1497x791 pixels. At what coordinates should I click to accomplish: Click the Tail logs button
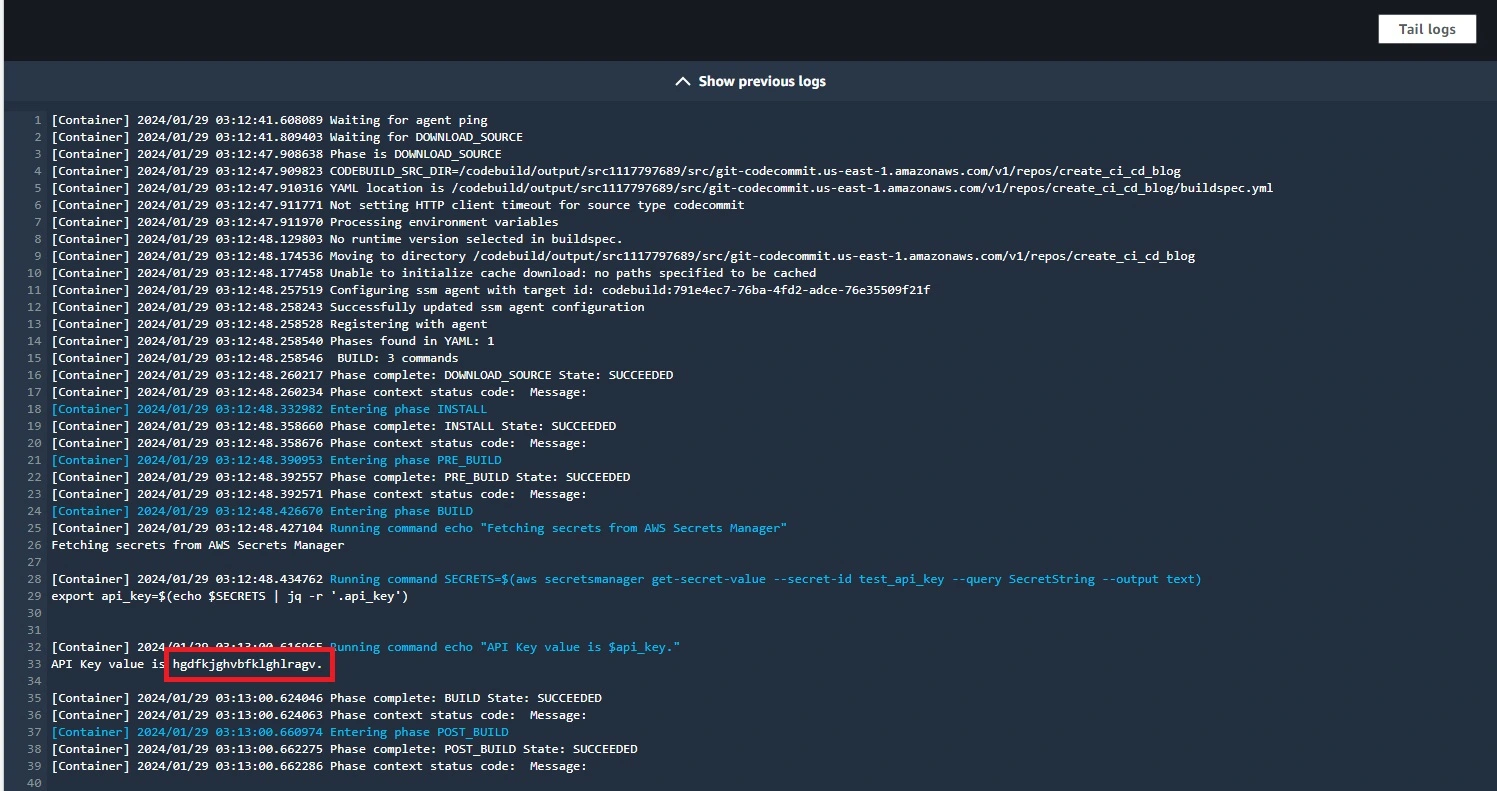1427,29
